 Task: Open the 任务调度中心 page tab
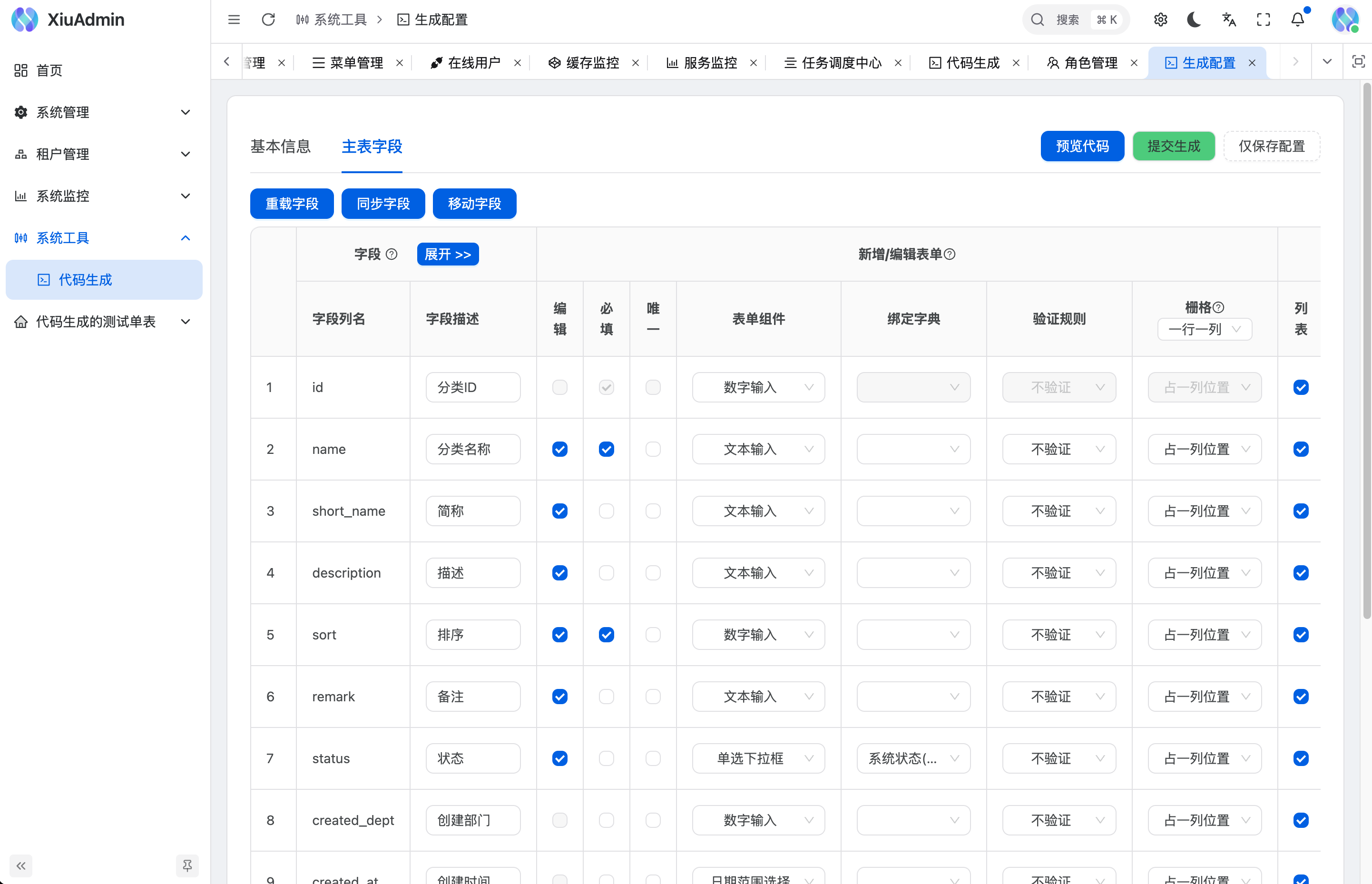[x=841, y=63]
